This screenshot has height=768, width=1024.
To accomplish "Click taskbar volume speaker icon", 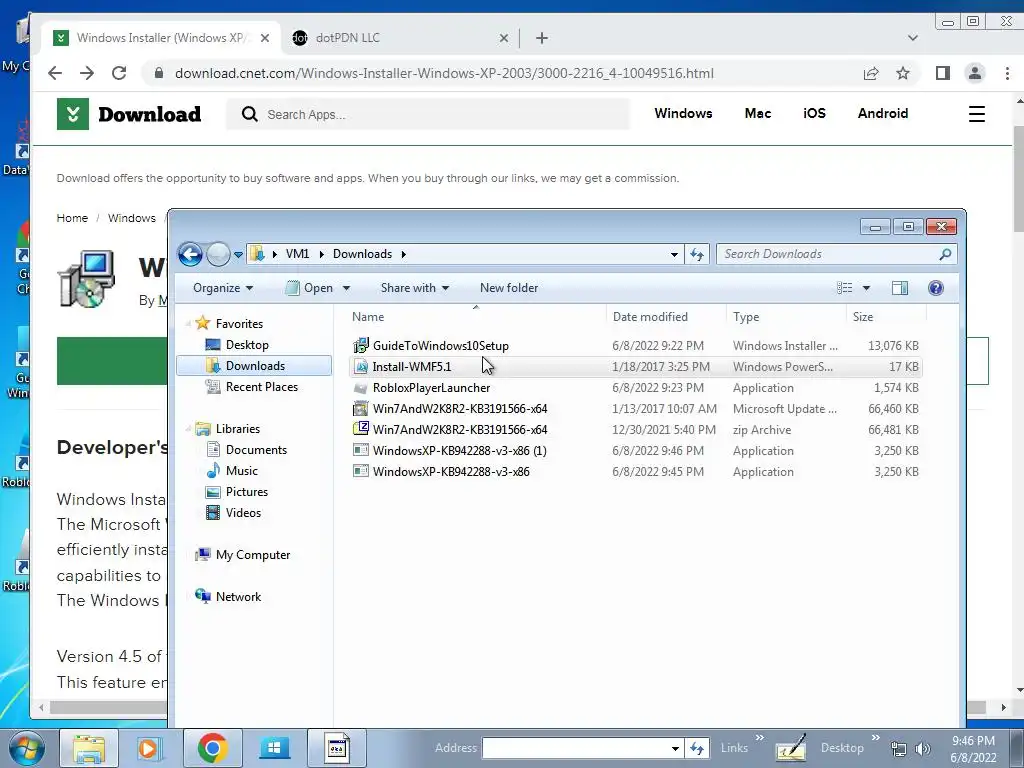I will pyautogui.click(x=922, y=749).
